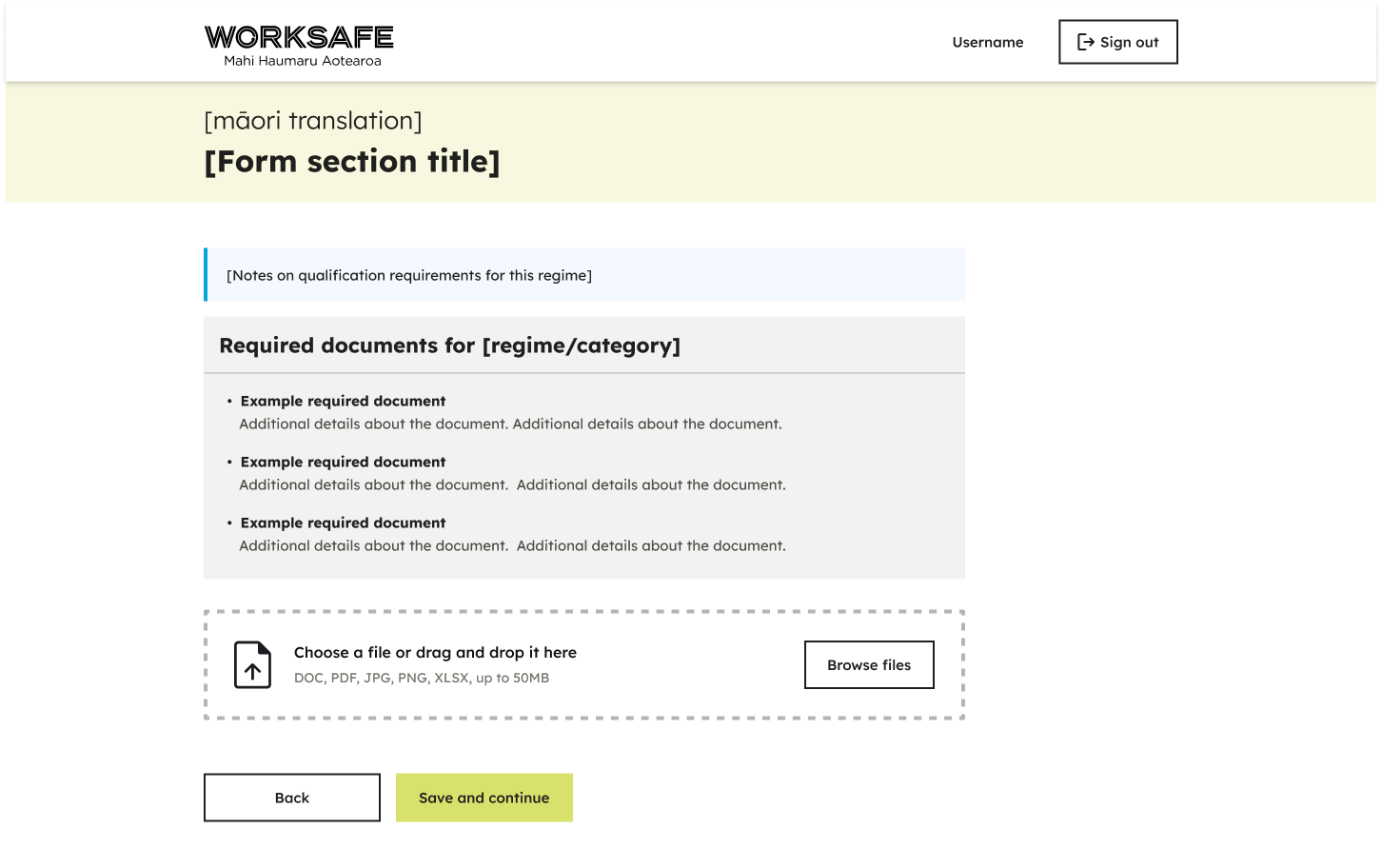
Task: Click the WorkSafe logo
Action: 299,46
